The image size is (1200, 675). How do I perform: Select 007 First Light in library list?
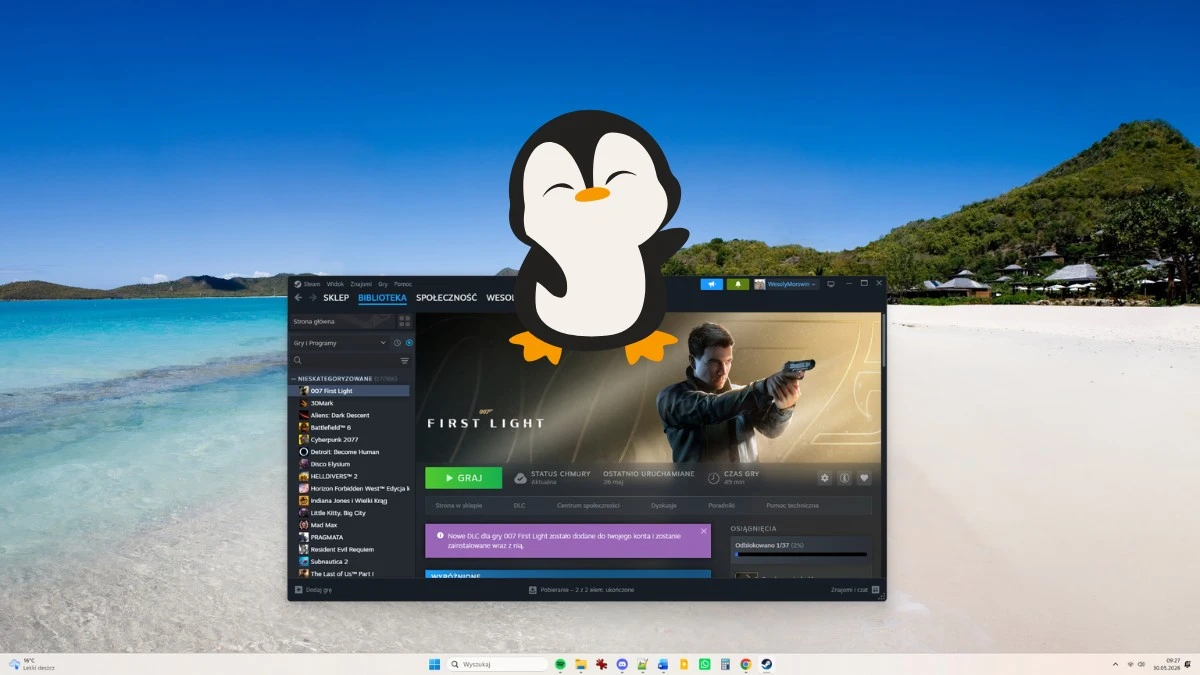[349, 391]
